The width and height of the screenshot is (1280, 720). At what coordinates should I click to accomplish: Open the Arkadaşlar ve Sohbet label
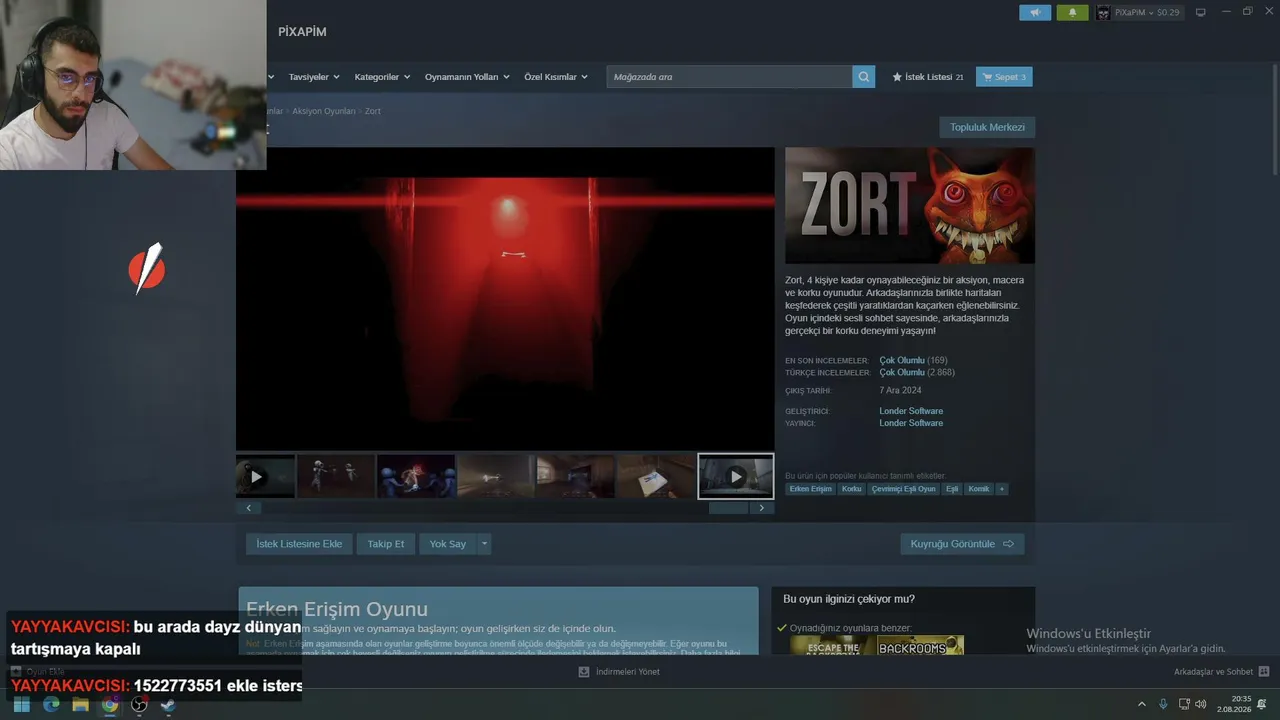1213,672
